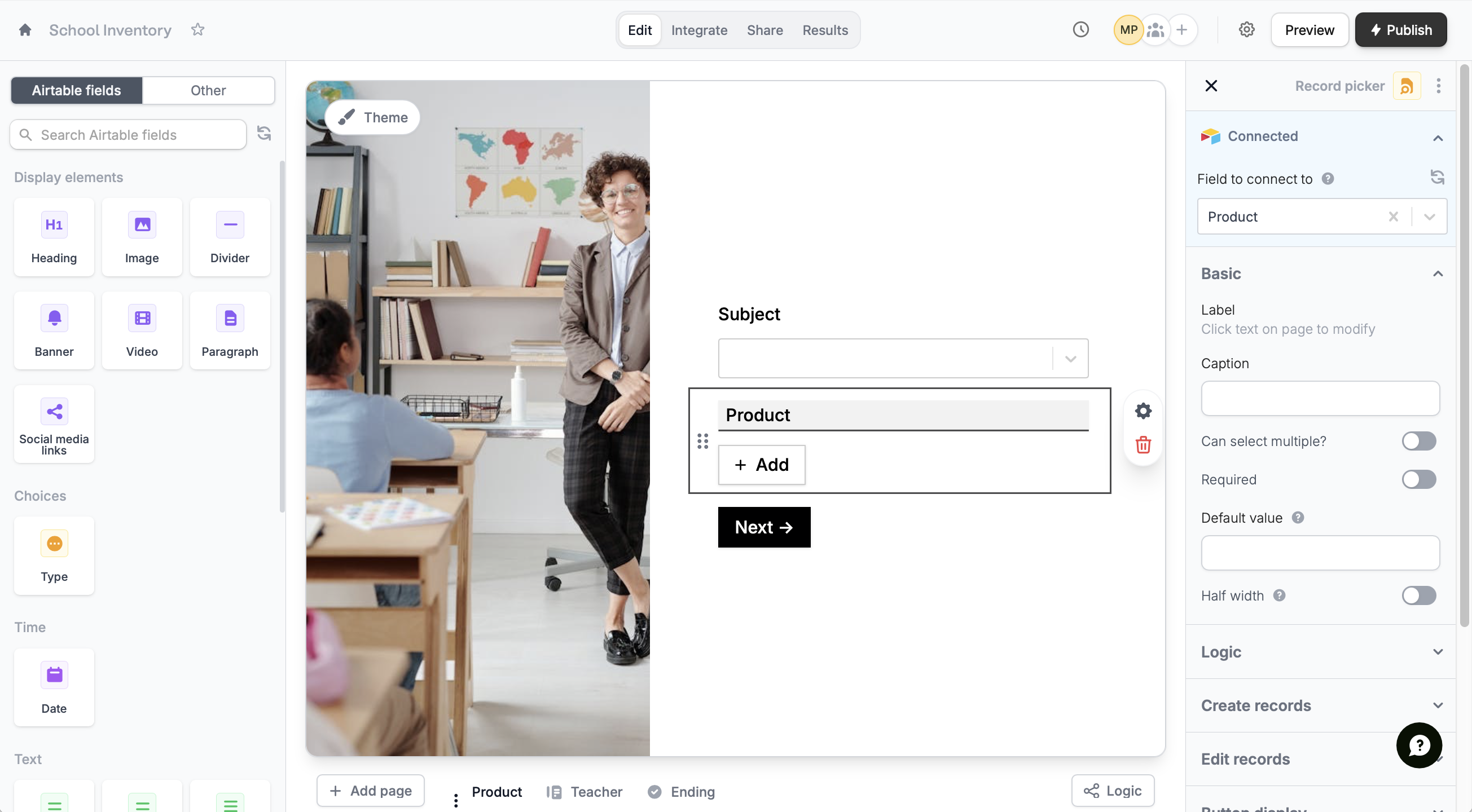Star the School Inventory form
Screen dimensions: 1472x812
click(x=197, y=30)
